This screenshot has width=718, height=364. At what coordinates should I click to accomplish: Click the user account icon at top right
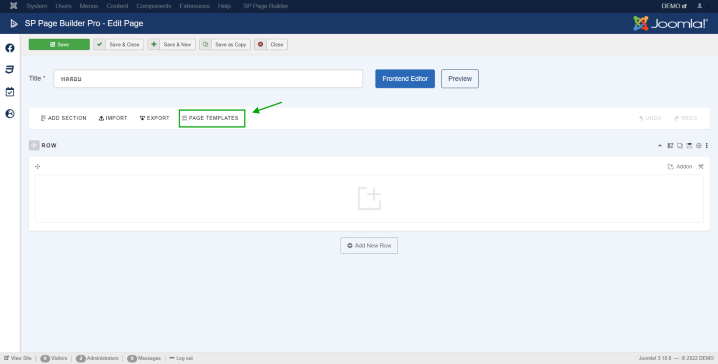pyautogui.click(x=700, y=6)
